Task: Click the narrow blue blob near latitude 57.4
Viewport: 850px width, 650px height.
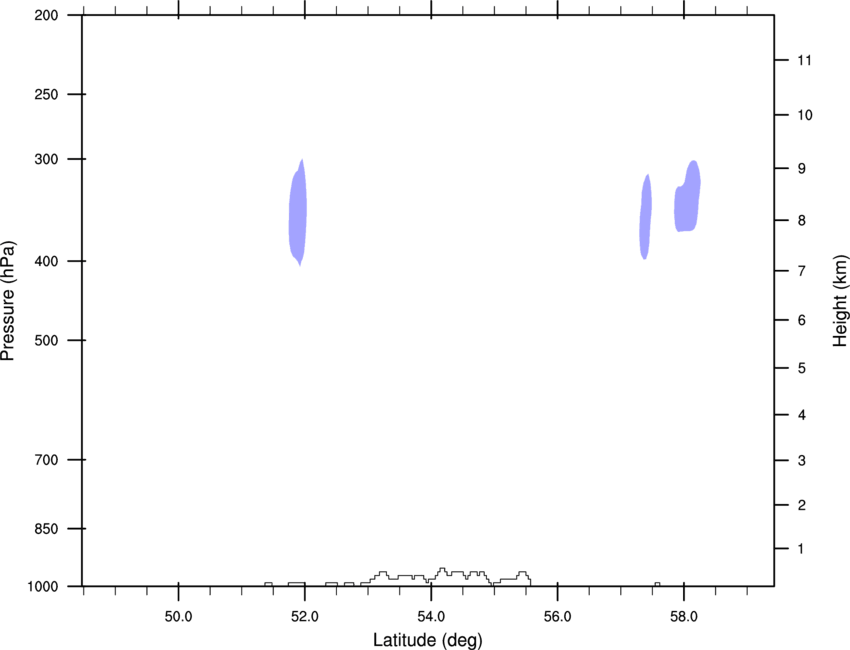Action: pyautogui.click(x=646, y=217)
